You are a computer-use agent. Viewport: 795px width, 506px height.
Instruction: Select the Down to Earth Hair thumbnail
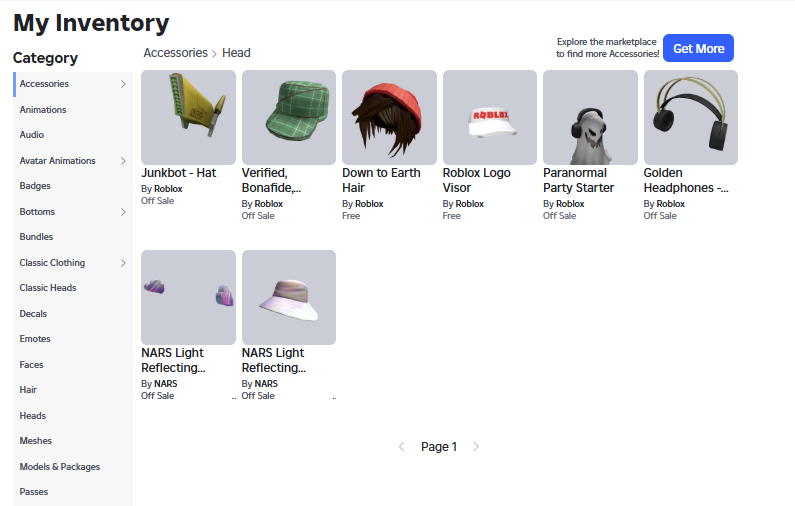click(389, 117)
